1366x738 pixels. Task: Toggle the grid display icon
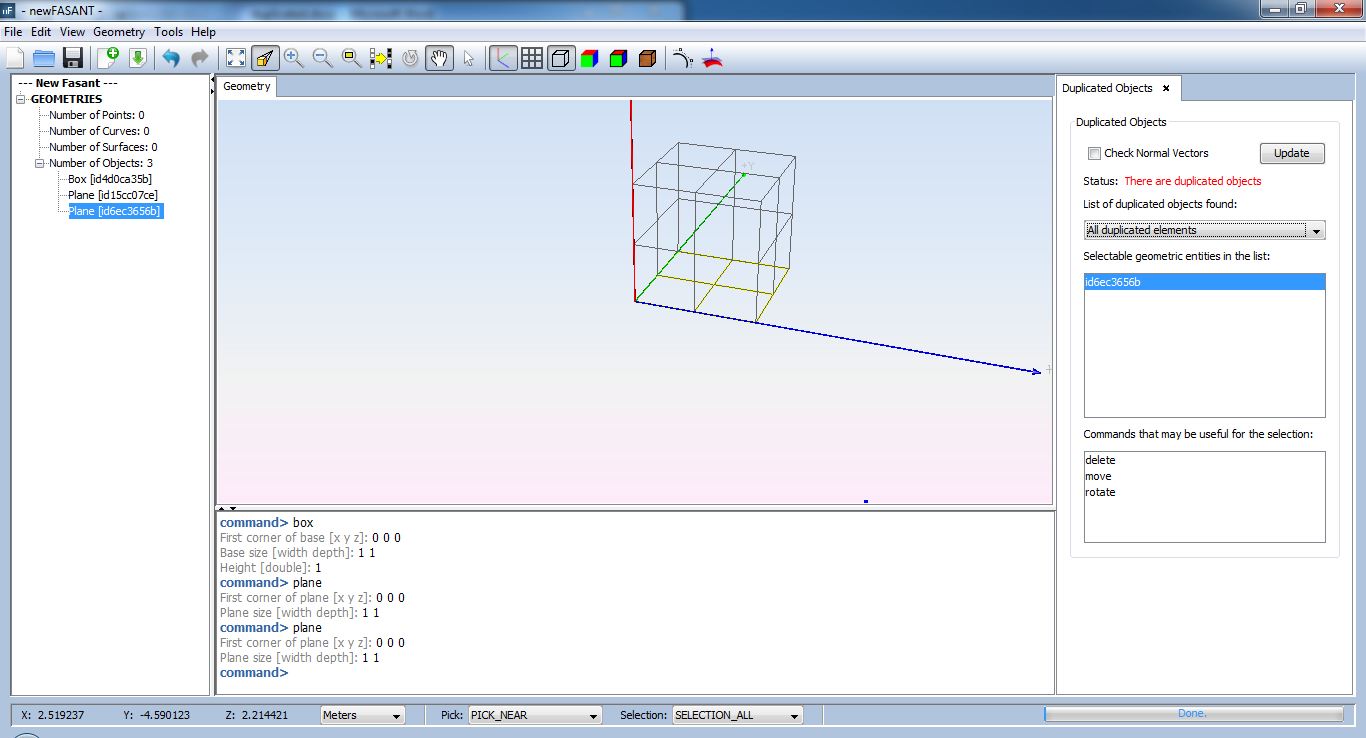coord(532,58)
